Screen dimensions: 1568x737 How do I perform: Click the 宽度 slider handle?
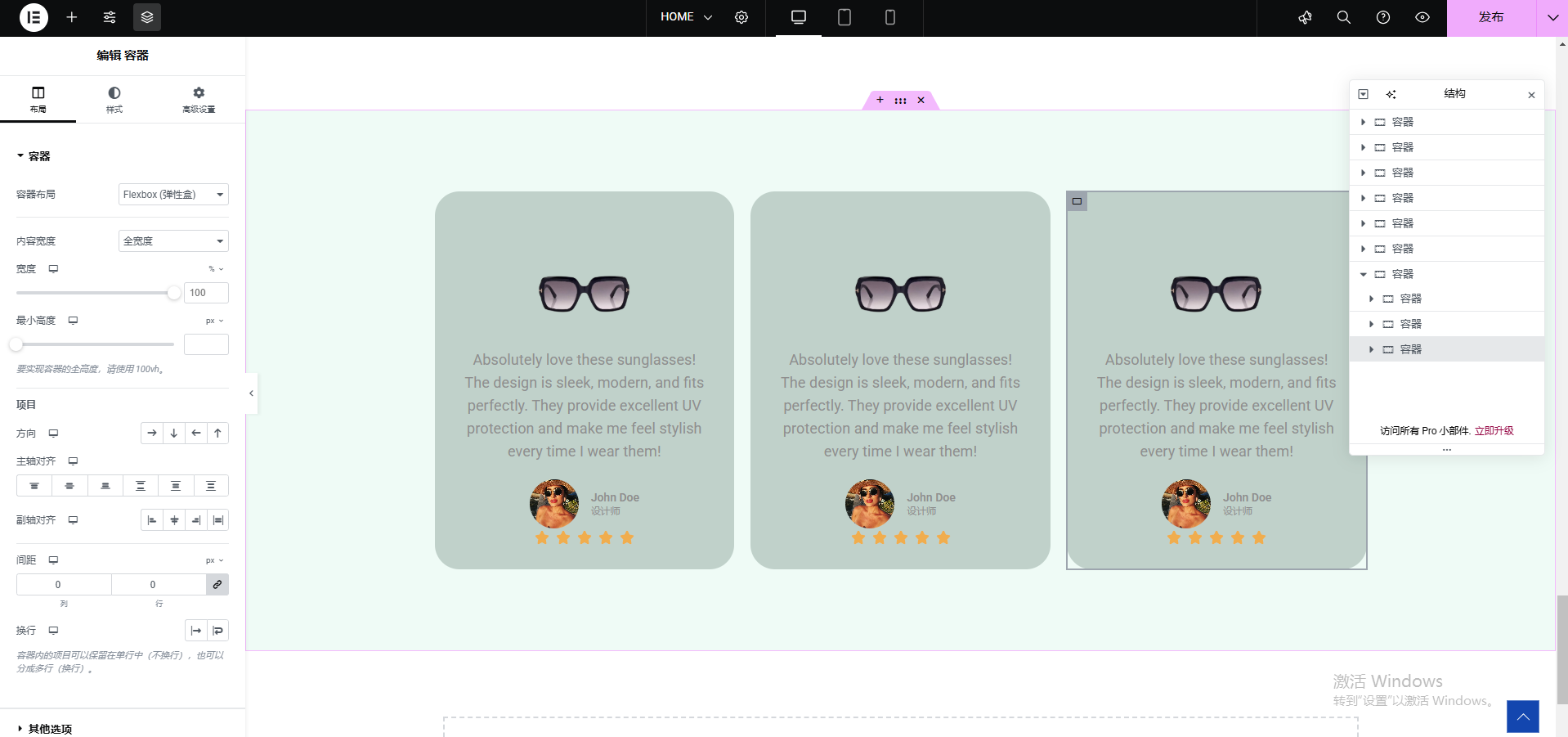(x=173, y=293)
